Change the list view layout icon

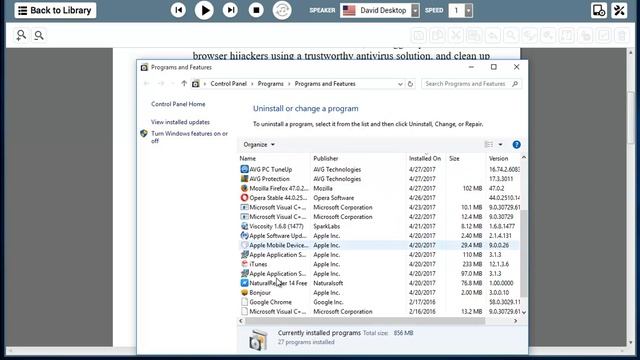pyautogui.click(x=489, y=144)
